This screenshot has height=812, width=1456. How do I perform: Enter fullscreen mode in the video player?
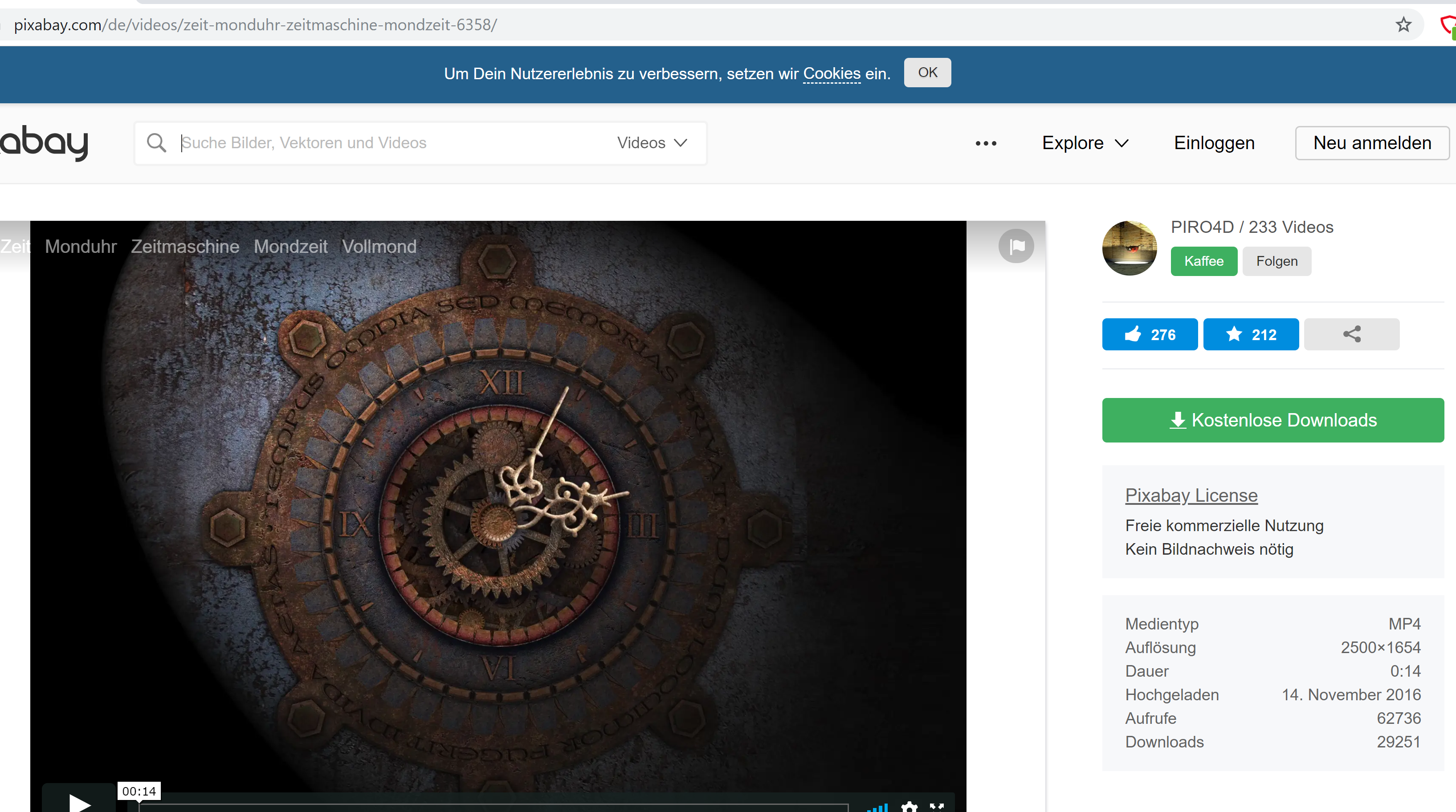pyautogui.click(x=937, y=807)
